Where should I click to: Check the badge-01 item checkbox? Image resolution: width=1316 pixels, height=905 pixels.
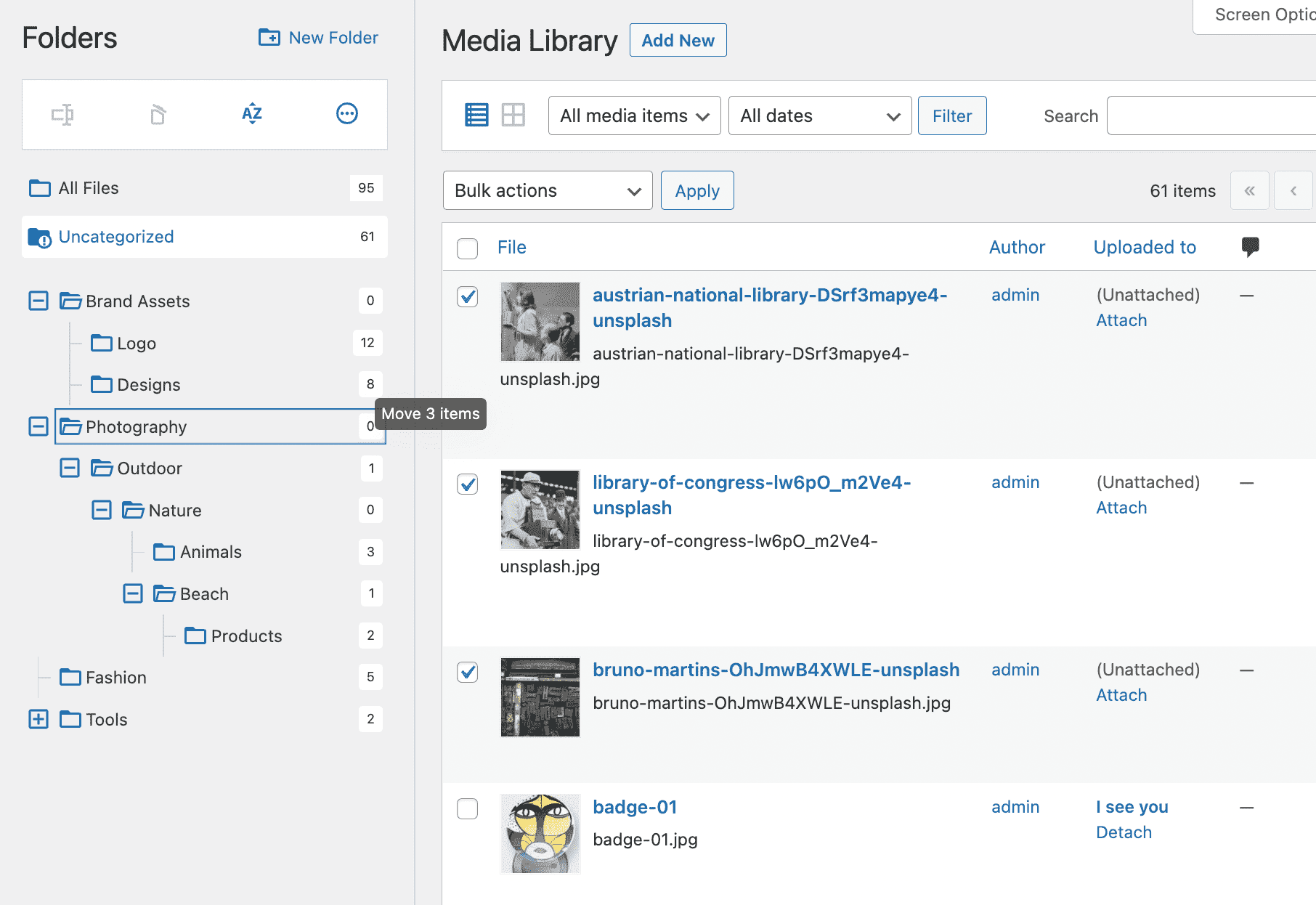pyautogui.click(x=467, y=808)
